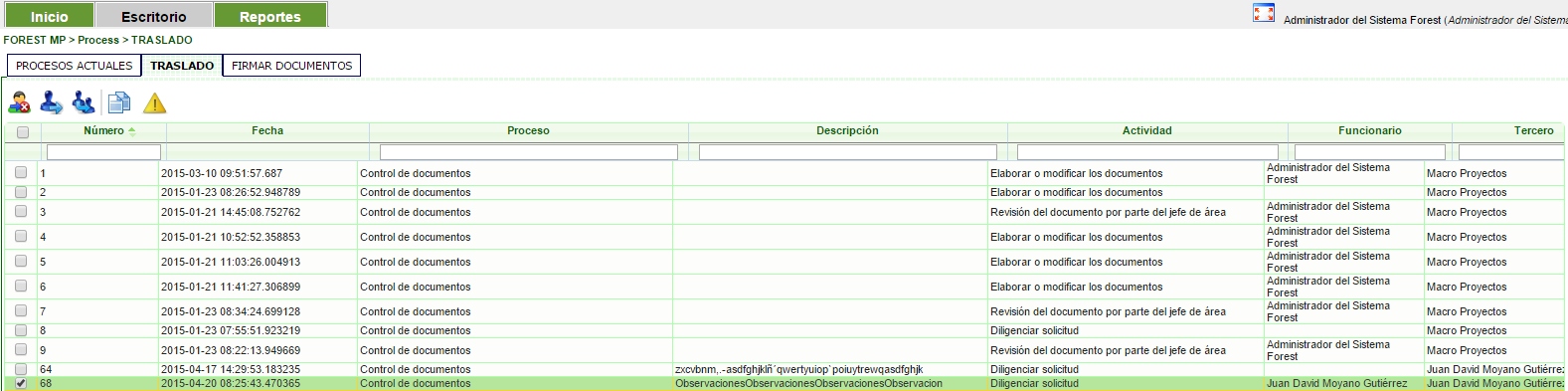The image size is (1568, 391).
Task: Uncheck the checkbox for row 68
Action: (x=21, y=383)
